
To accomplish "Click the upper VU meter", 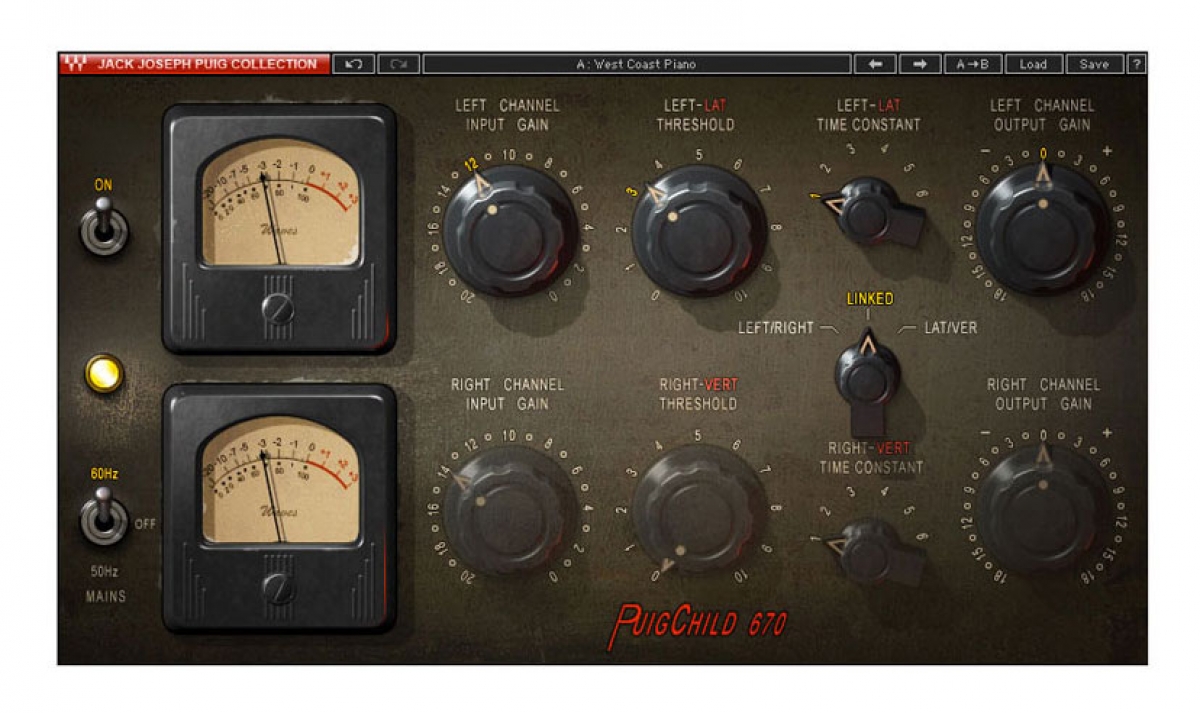I will (x=279, y=228).
